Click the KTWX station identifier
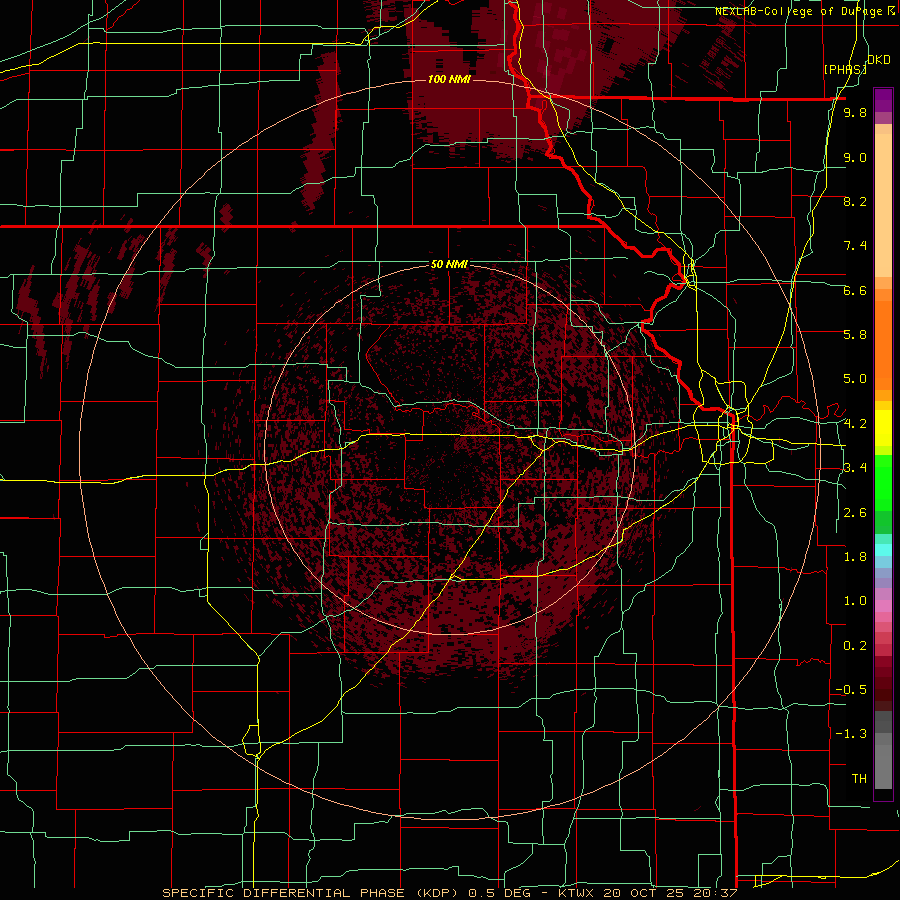The height and width of the screenshot is (900, 900). tap(577, 893)
